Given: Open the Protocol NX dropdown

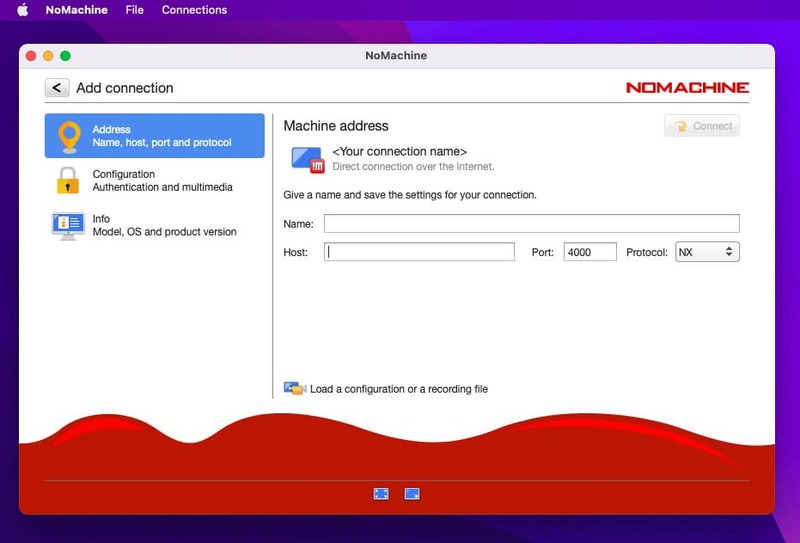Looking at the screenshot, I should [x=707, y=252].
